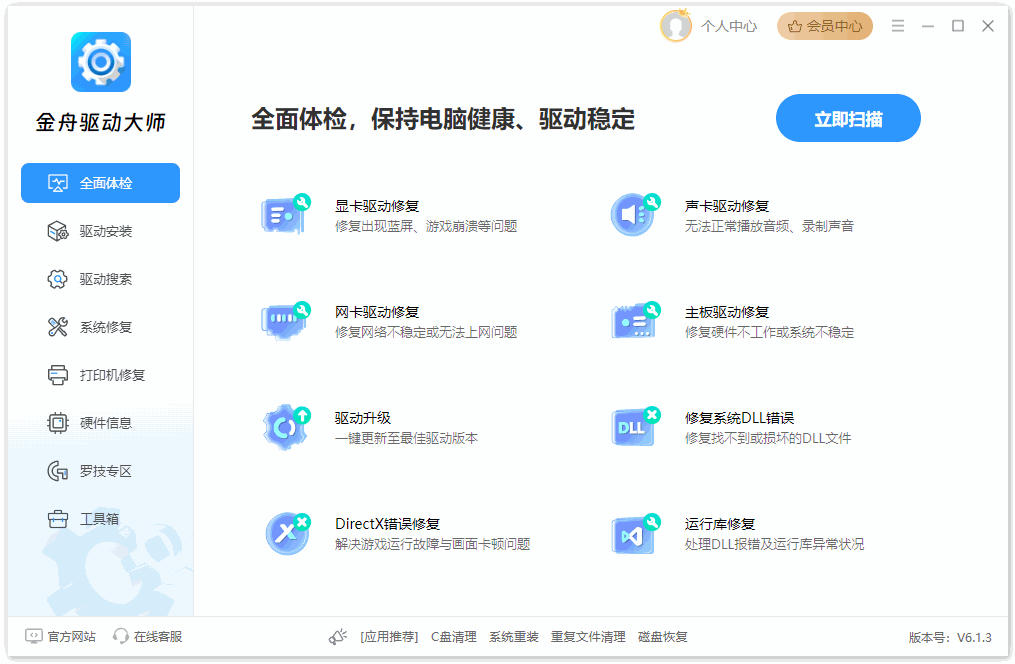This screenshot has height=664, width=1015.
Task: Click the 声卡驱动修复 speaker icon
Action: pos(635,214)
